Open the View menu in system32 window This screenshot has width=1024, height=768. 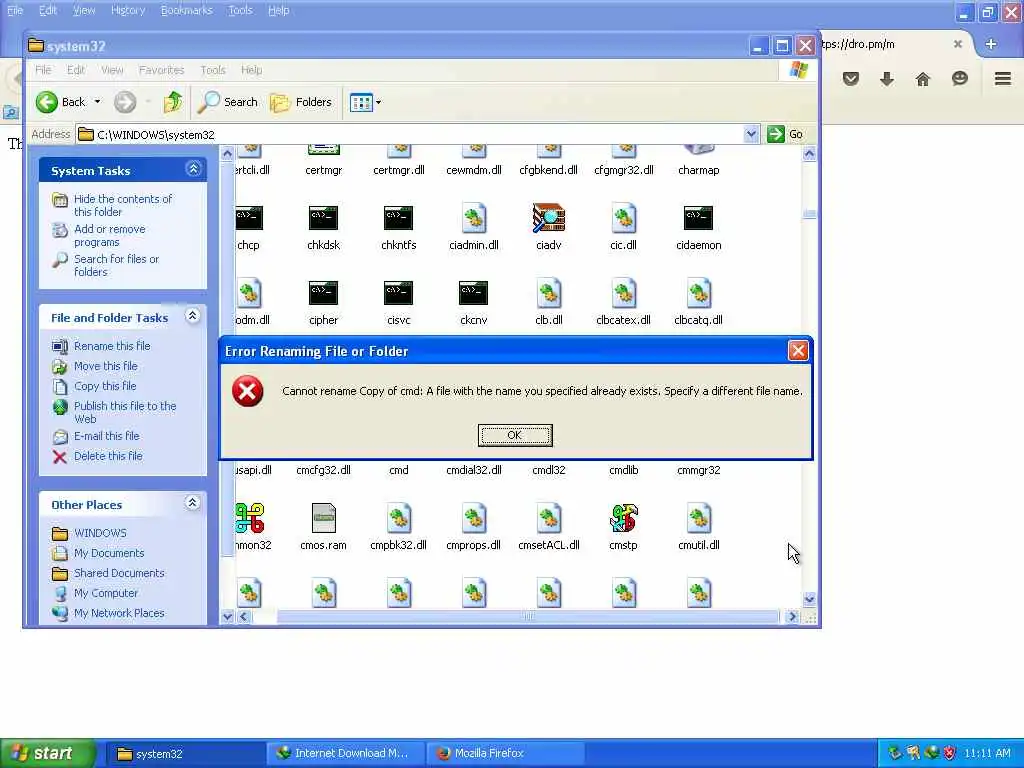(112, 70)
